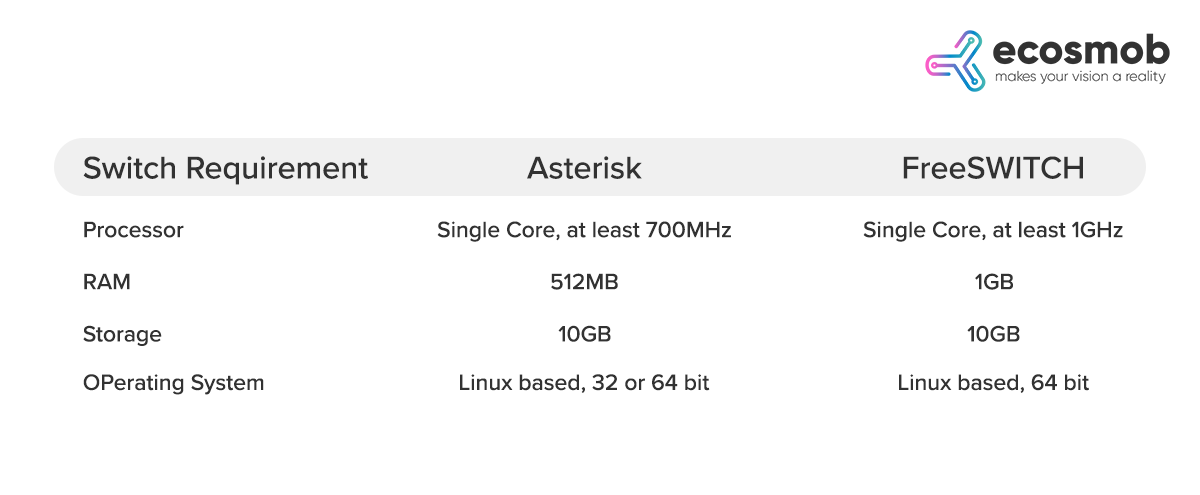Select "Single Core, at least 1GHz" cell
Viewport: 1200px width, 495px height.
pos(992,230)
